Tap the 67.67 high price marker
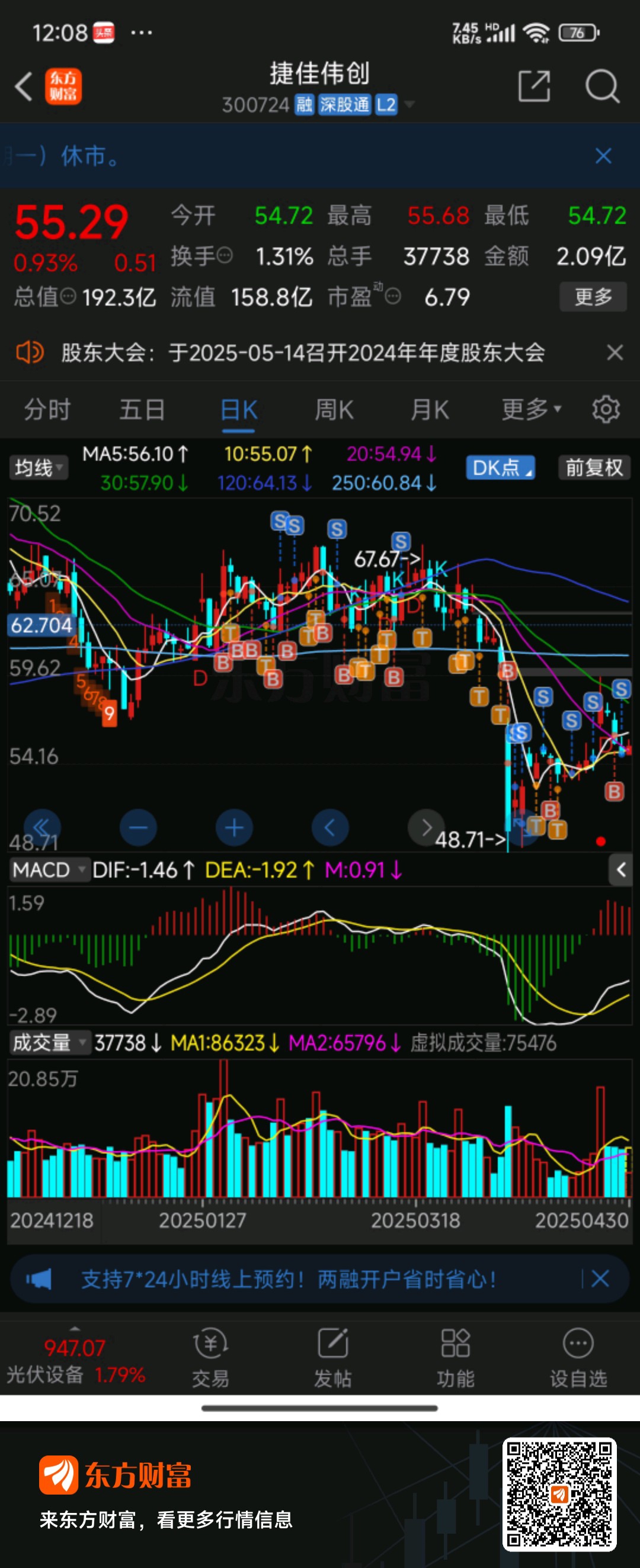 [388, 559]
